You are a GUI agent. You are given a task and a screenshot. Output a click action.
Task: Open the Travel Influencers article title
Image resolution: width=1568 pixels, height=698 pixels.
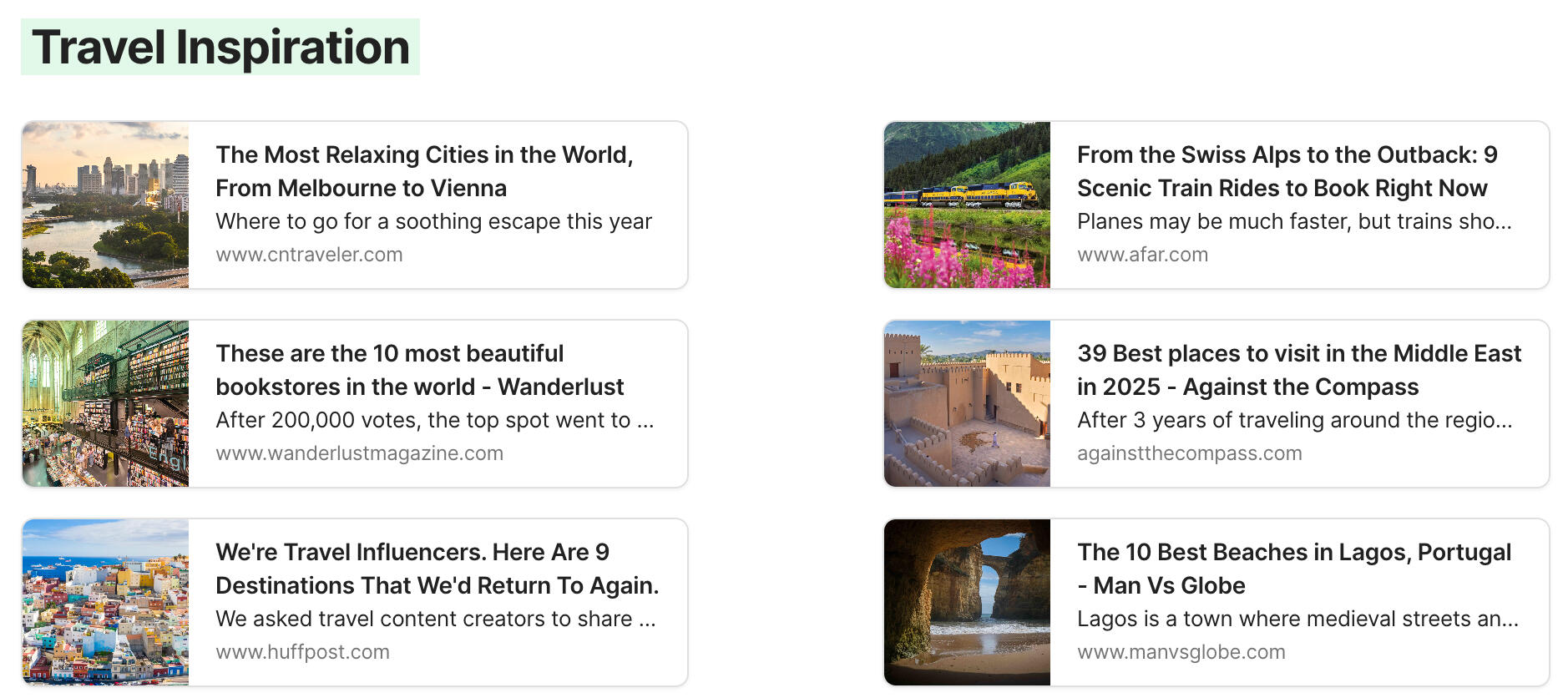[x=437, y=569]
